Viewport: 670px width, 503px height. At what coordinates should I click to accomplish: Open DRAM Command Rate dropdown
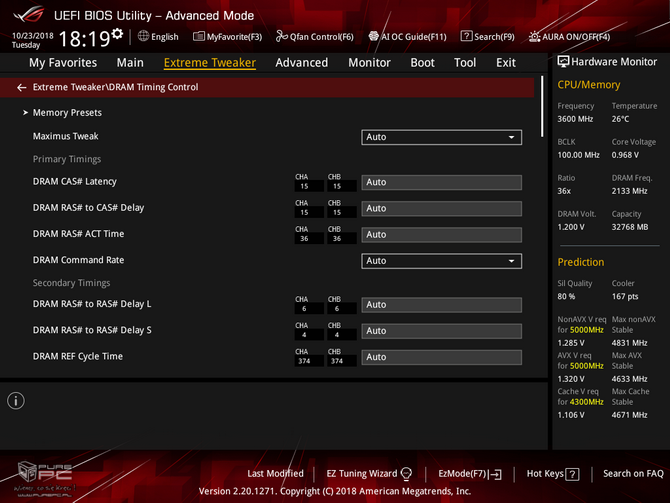(x=441, y=261)
